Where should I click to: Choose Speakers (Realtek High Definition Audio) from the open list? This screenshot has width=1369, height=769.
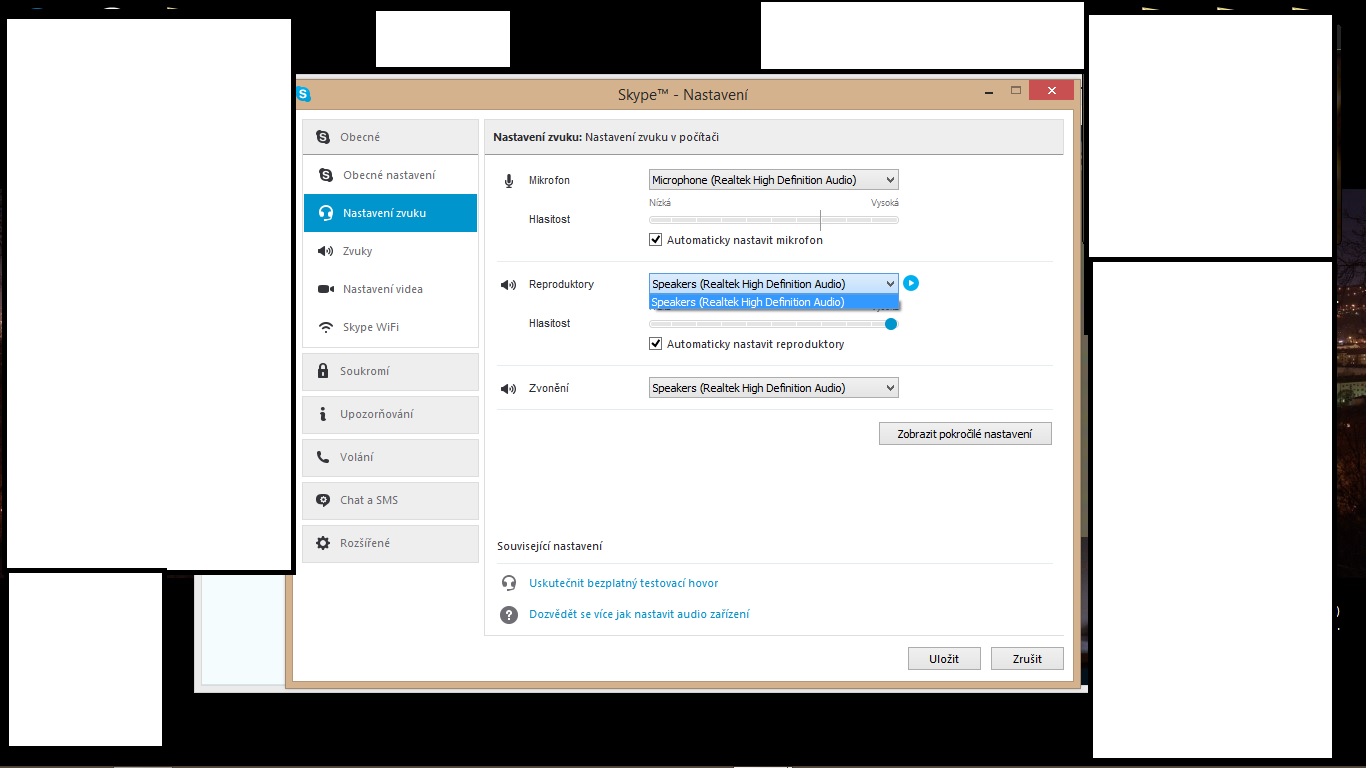(x=774, y=302)
